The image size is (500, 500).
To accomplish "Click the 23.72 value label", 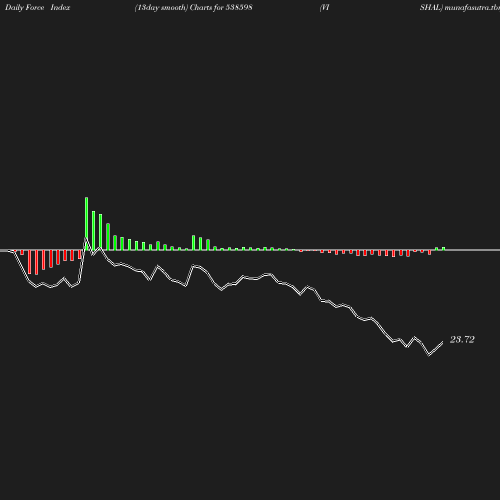I will (462, 340).
